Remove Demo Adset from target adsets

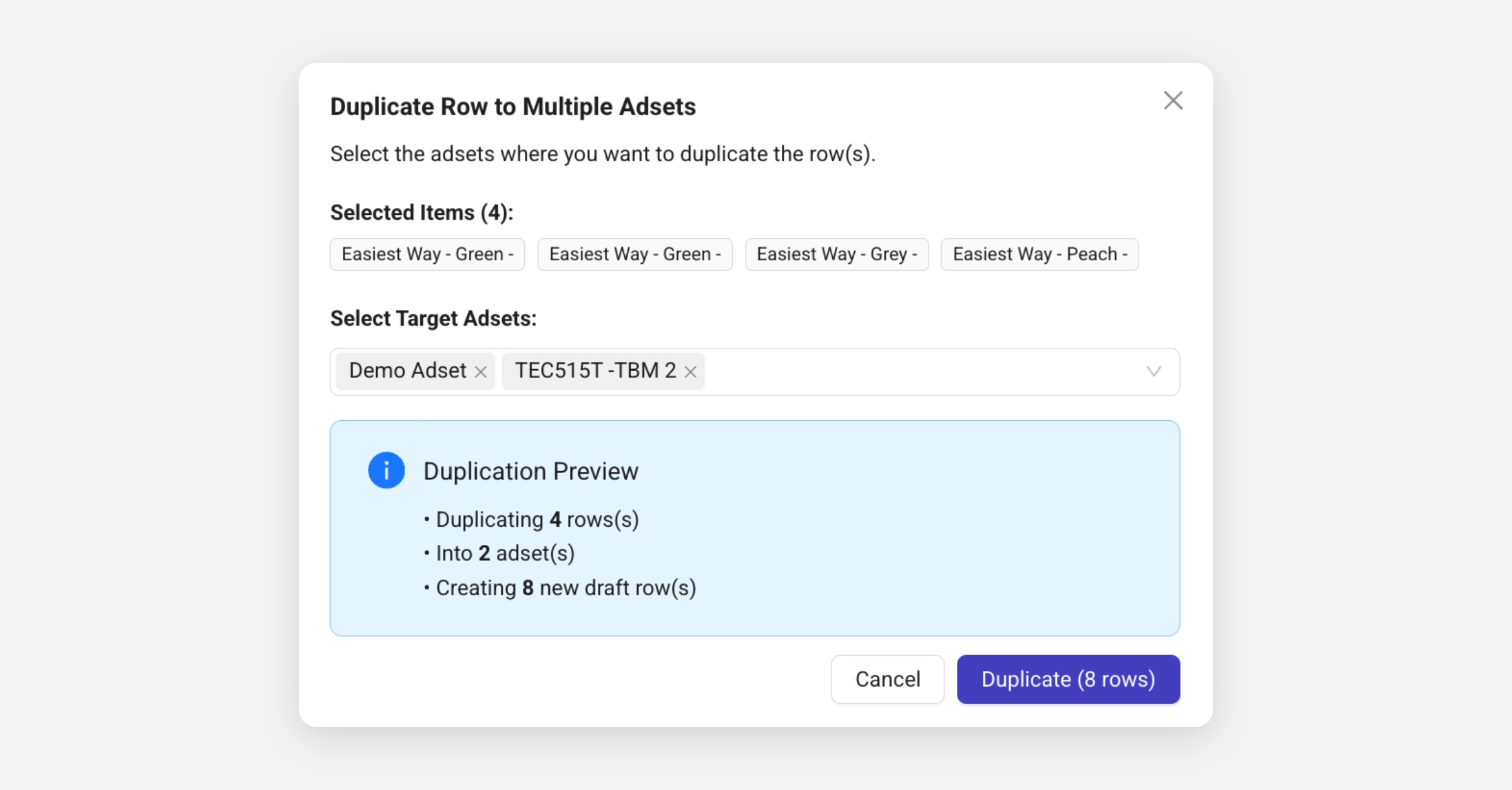pos(481,372)
